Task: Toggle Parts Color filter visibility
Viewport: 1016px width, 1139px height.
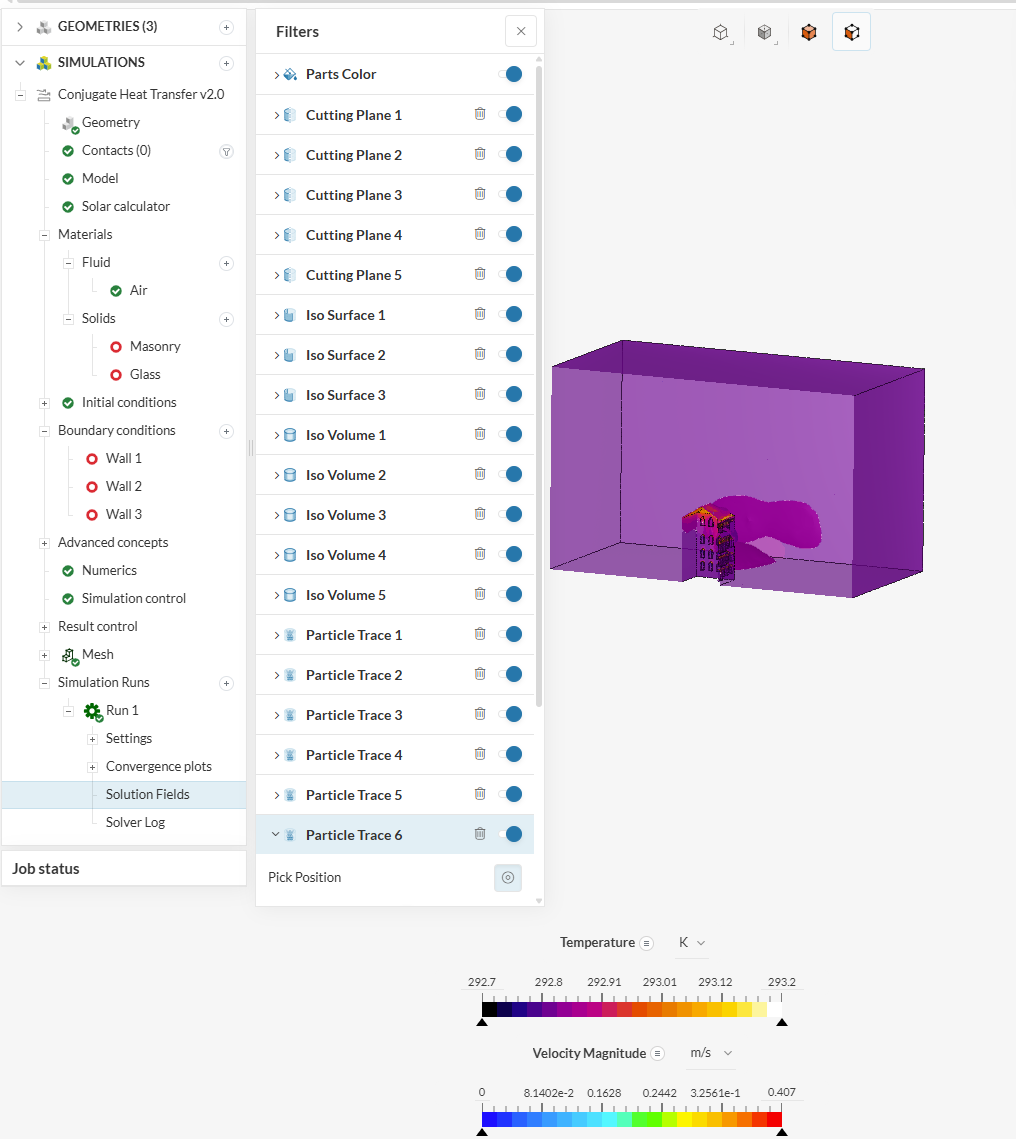Action: pyautogui.click(x=511, y=74)
